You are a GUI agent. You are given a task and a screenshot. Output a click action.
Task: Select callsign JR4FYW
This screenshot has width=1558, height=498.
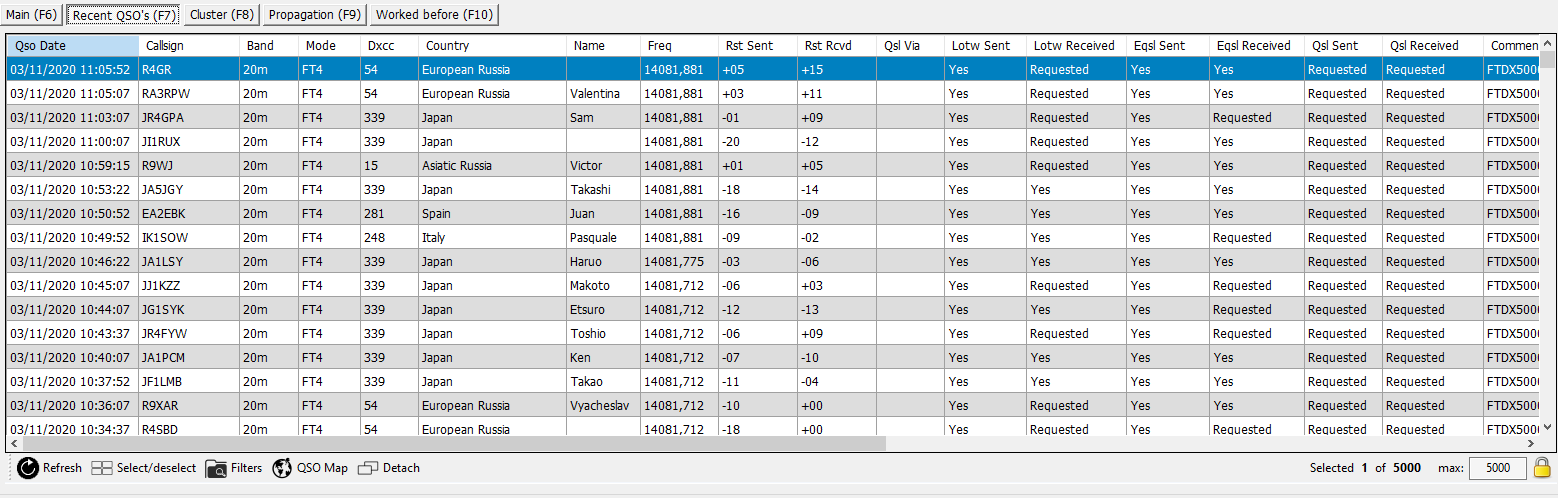(165, 334)
